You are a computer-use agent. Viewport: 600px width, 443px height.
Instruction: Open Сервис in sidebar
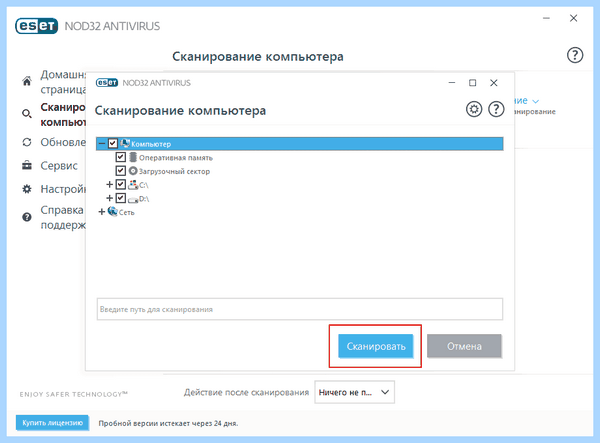[x=59, y=166]
